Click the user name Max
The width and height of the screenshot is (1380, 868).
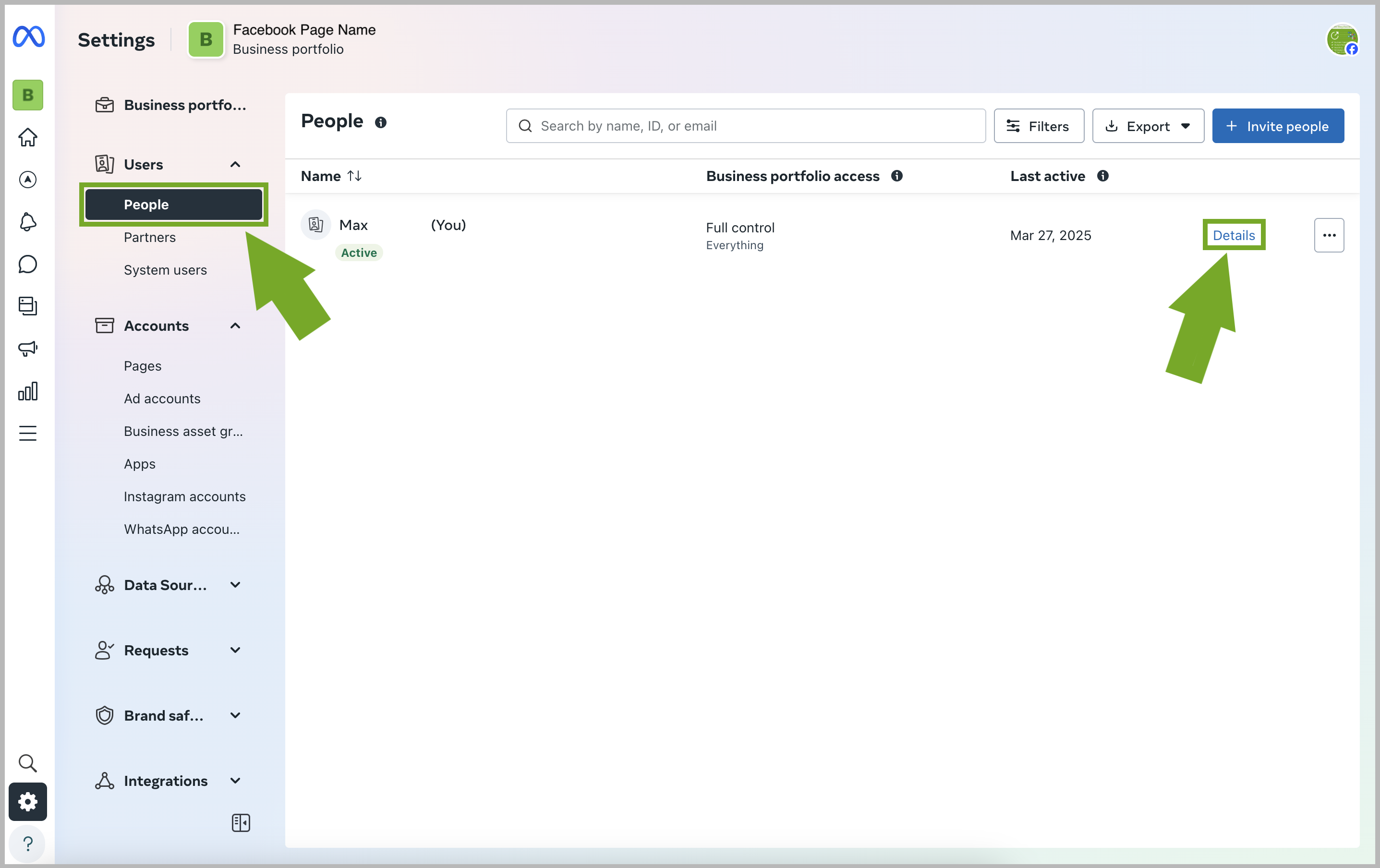tap(353, 225)
